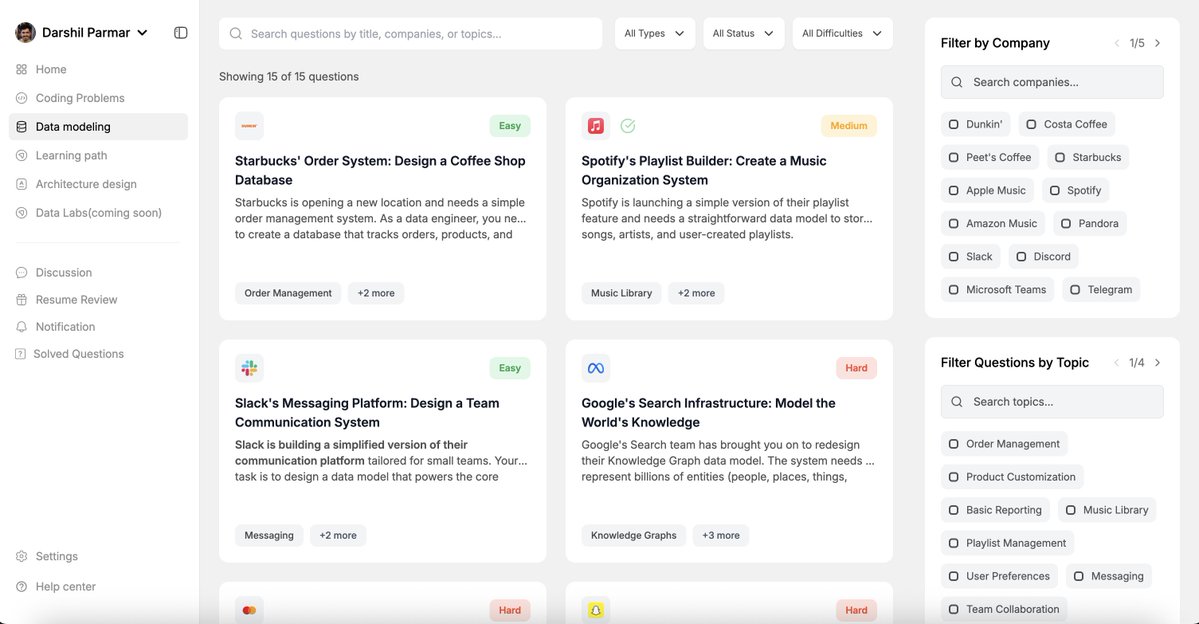Click the Snapchat logo on the bottom card

(x=596, y=610)
